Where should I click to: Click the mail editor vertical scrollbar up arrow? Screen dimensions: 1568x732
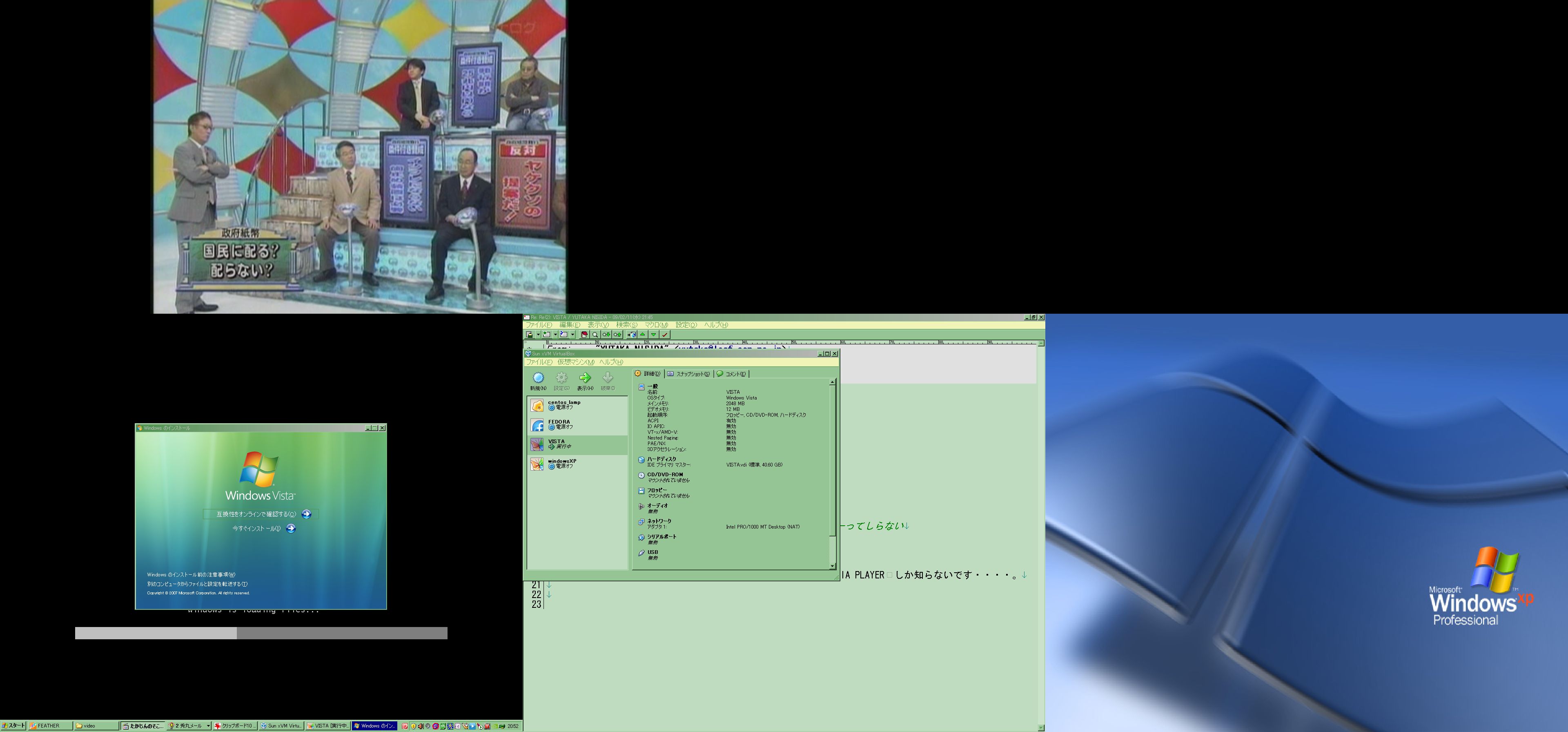(x=1041, y=344)
